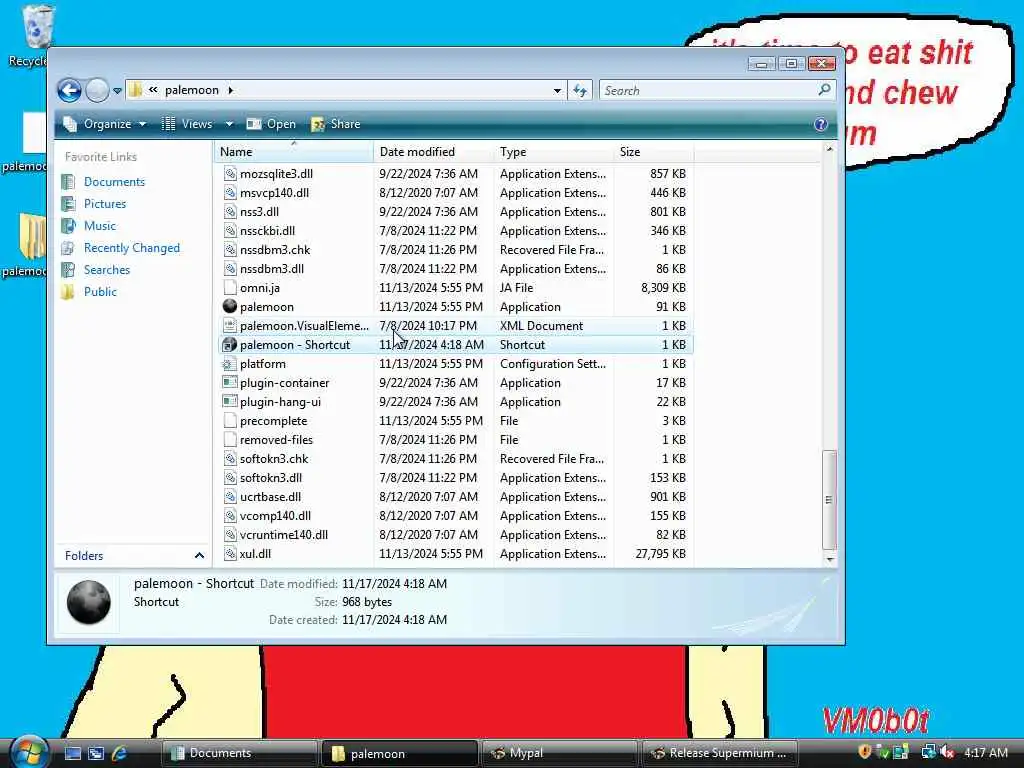1024x768 pixels.
Task: Sort by Size column header
Action: (654, 152)
